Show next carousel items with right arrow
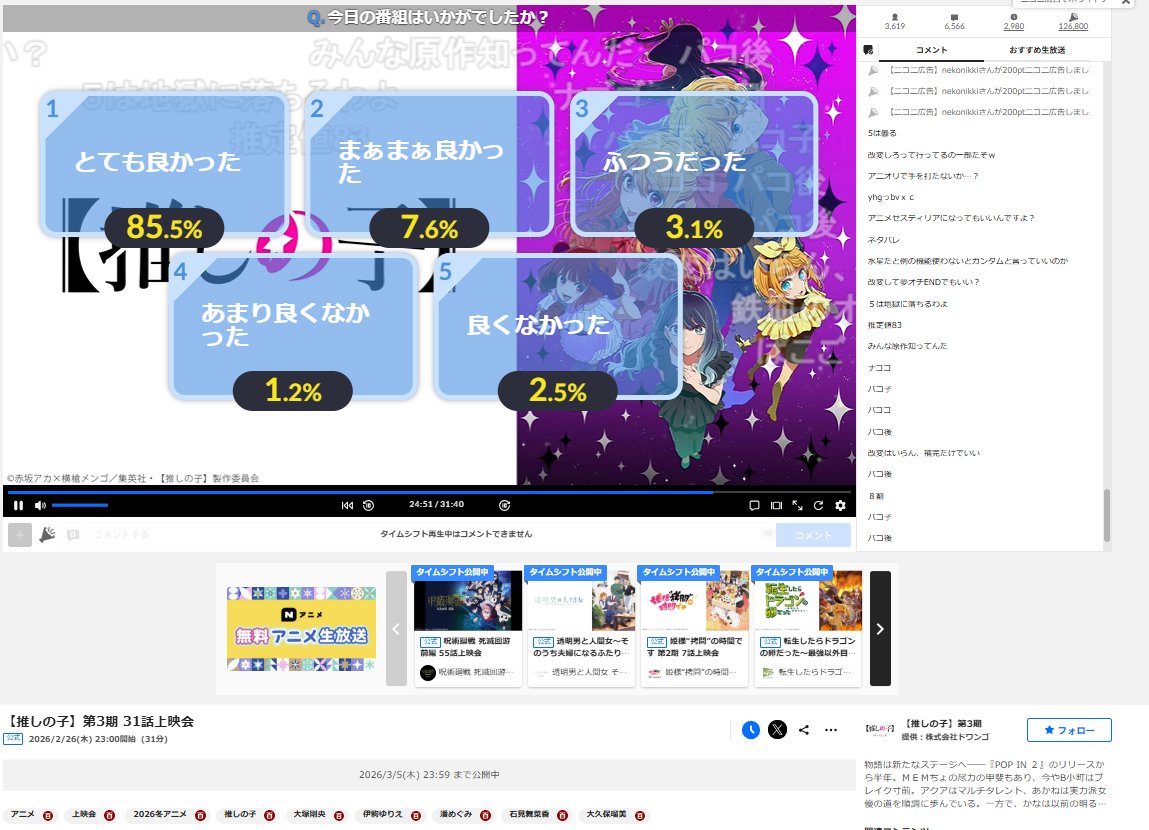This screenshot has height=830, width=1149. 880,629
